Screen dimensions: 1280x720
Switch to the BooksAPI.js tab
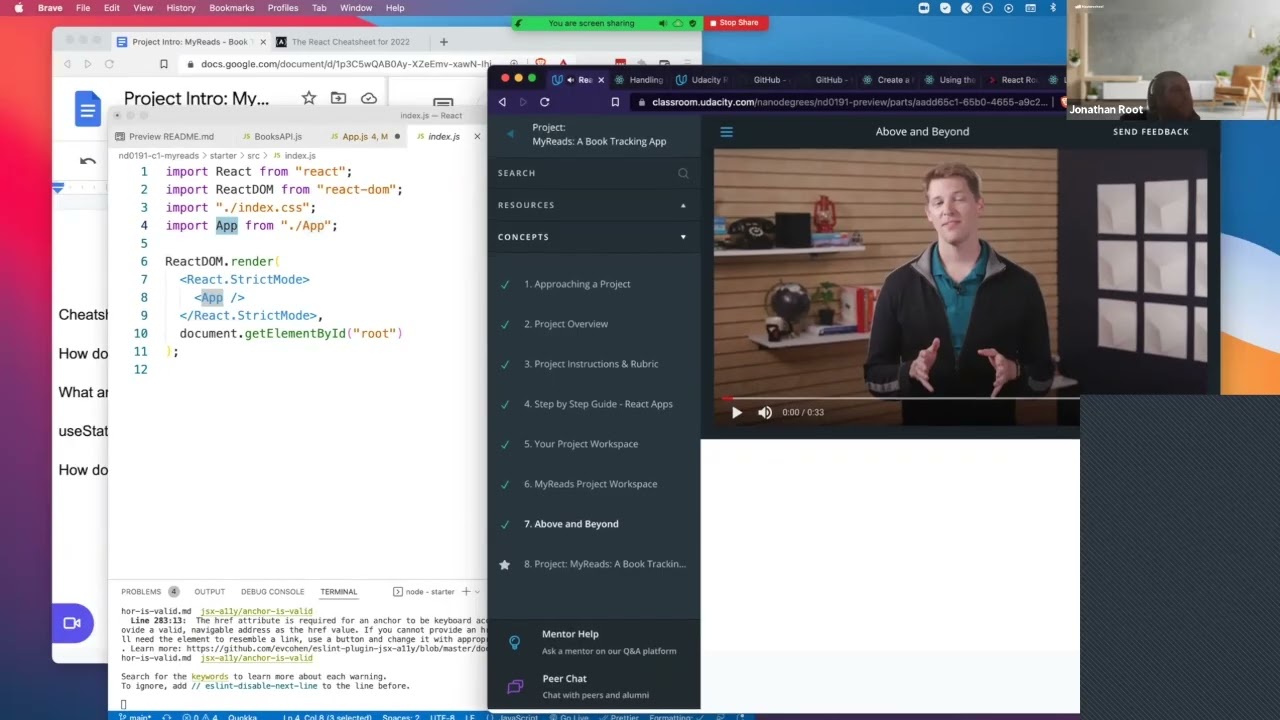[x=271, y=136]
